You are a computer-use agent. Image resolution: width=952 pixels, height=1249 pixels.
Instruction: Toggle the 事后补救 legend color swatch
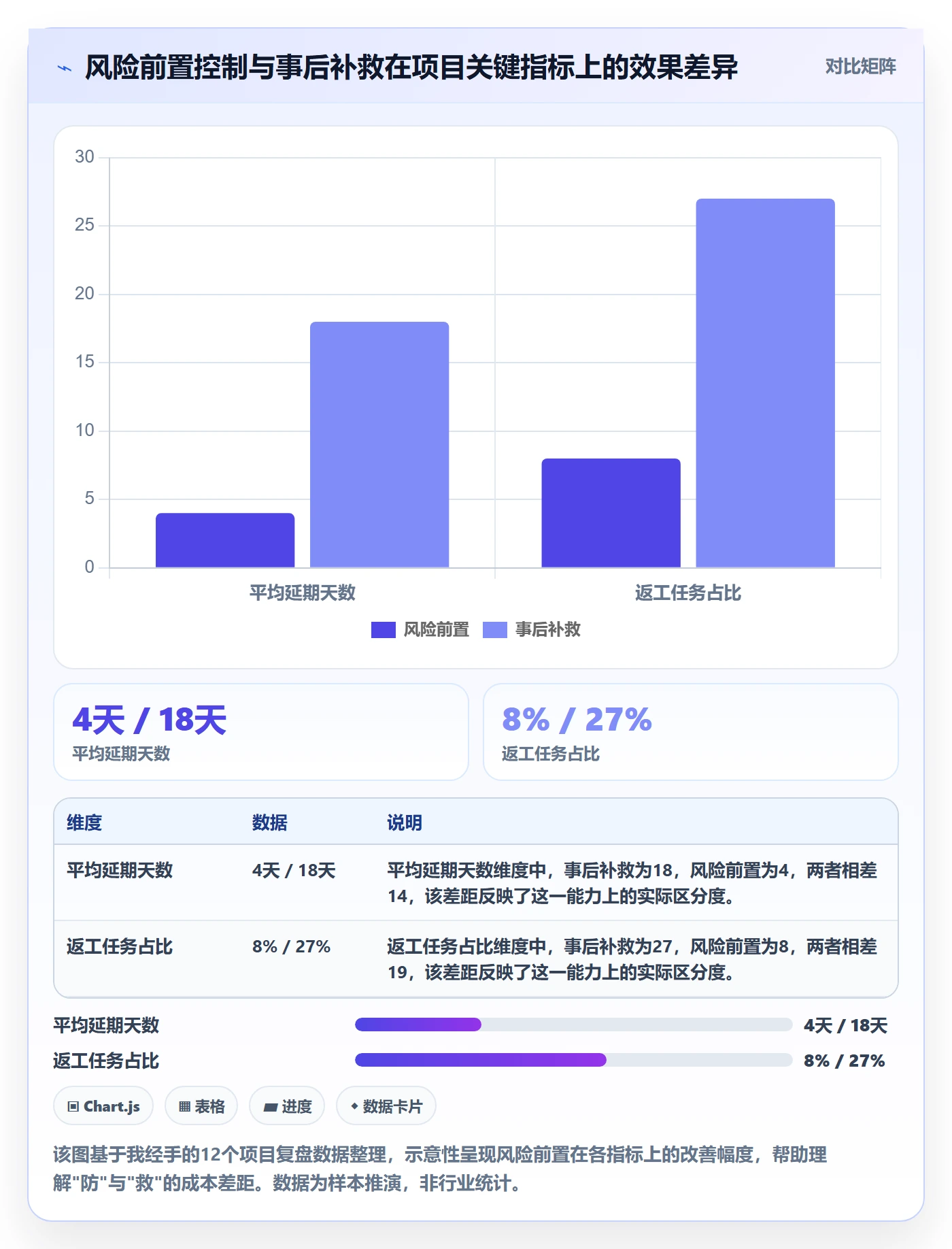click(x=494, y=630)
